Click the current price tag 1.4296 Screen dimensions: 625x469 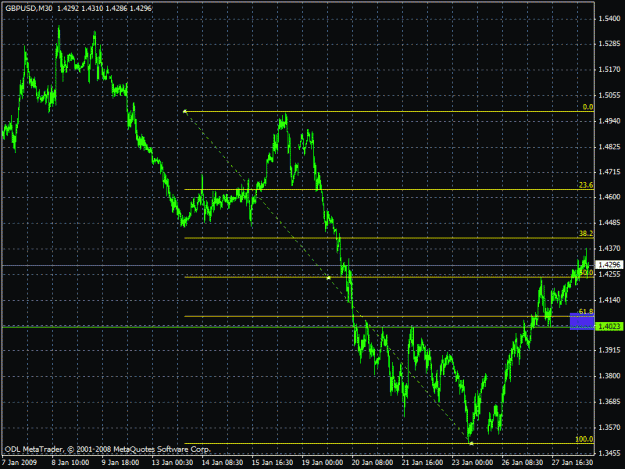point(609,265)
